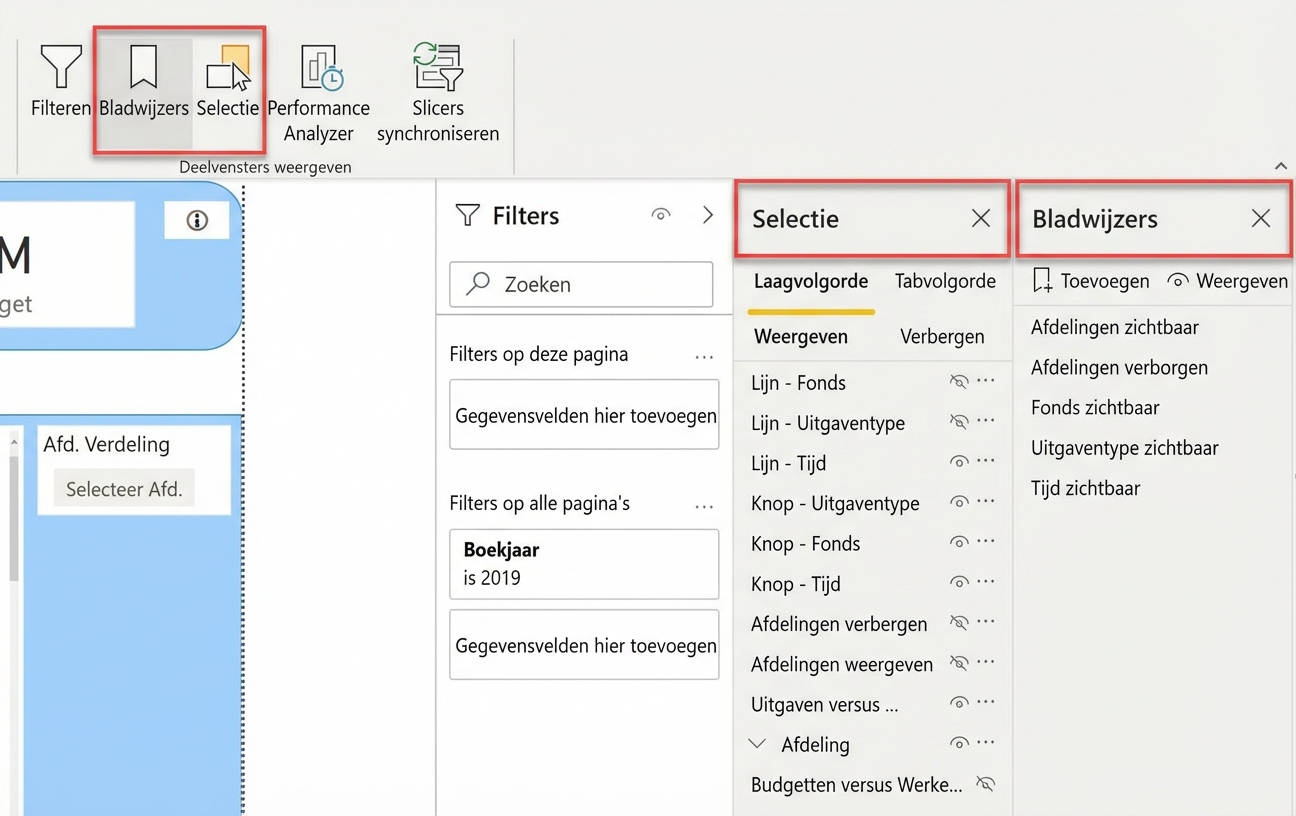This screenshot has width=1296, height=816.
Task: Click the info icon on report canvas
Action: [197, 221]
